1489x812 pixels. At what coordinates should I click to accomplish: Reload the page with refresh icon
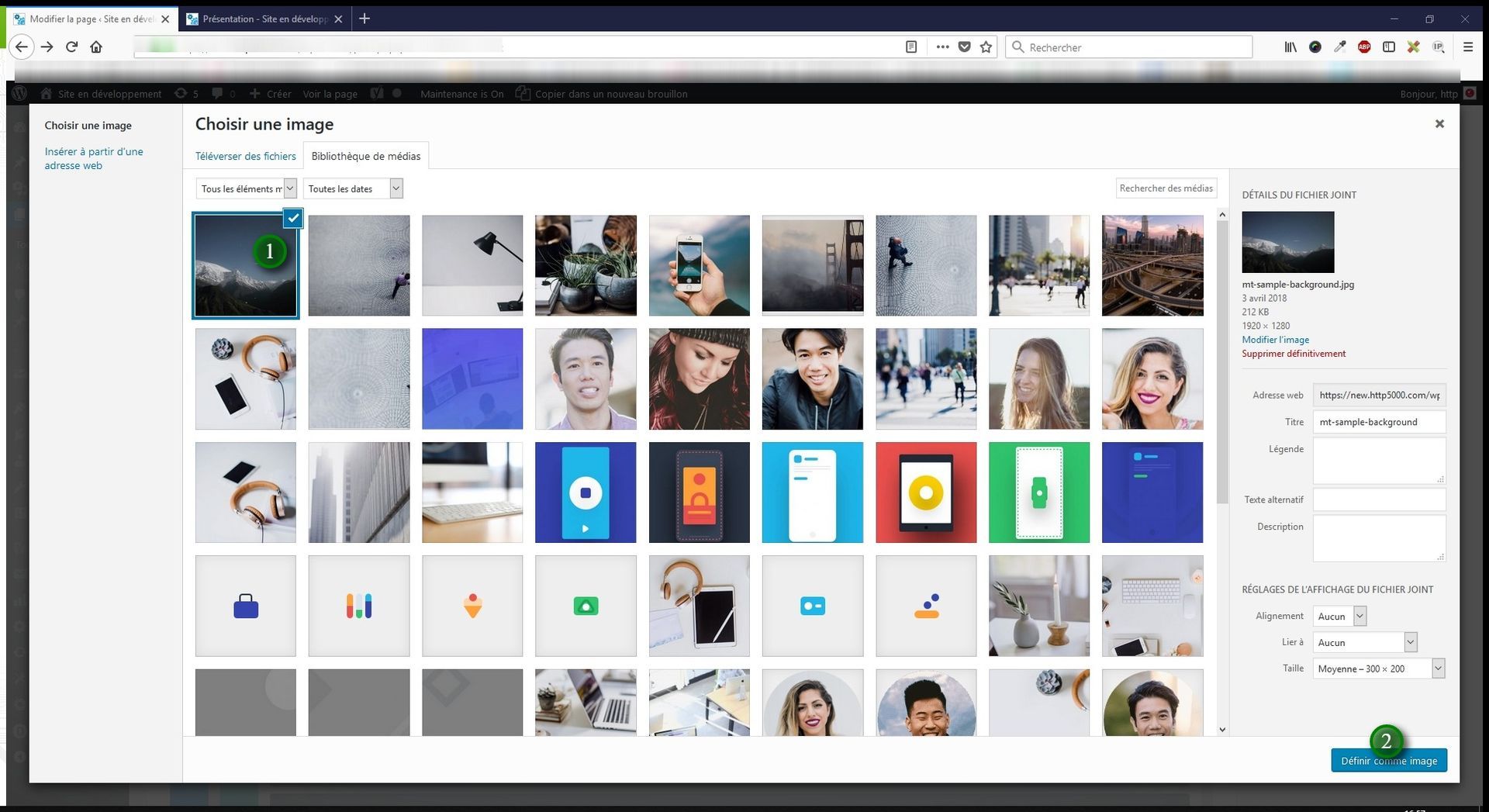point(71,47)
